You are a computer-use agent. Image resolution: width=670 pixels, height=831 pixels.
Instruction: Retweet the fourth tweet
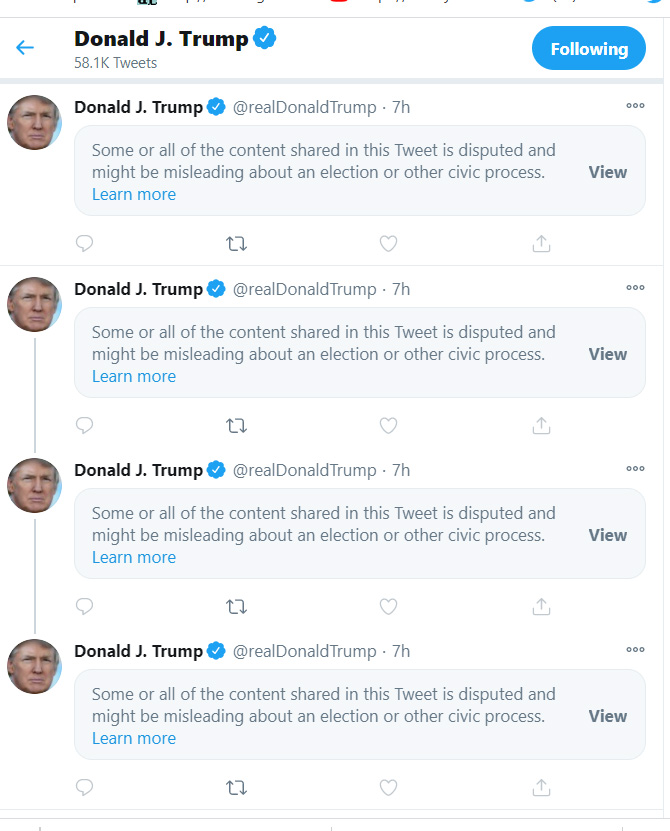coord(237,787)
